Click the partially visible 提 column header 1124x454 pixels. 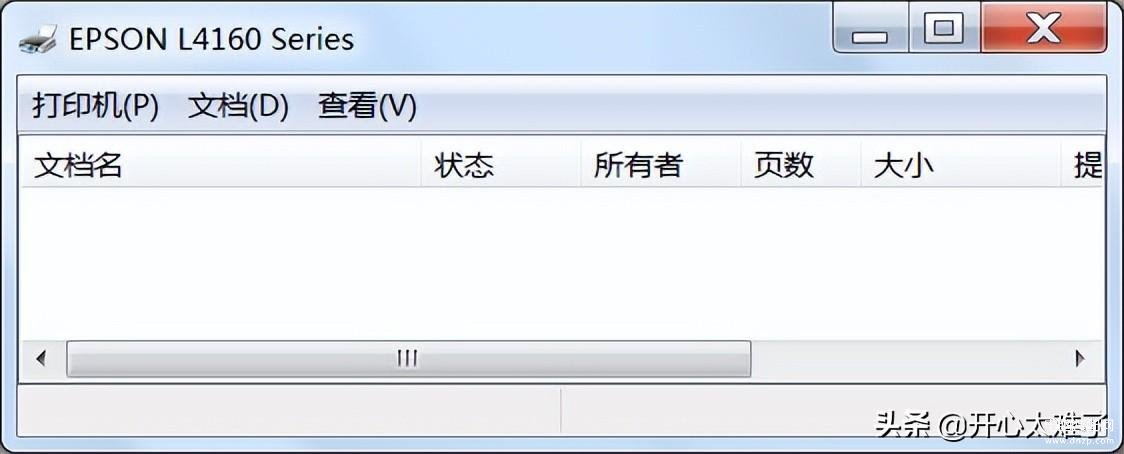[x=1083, y=165]
